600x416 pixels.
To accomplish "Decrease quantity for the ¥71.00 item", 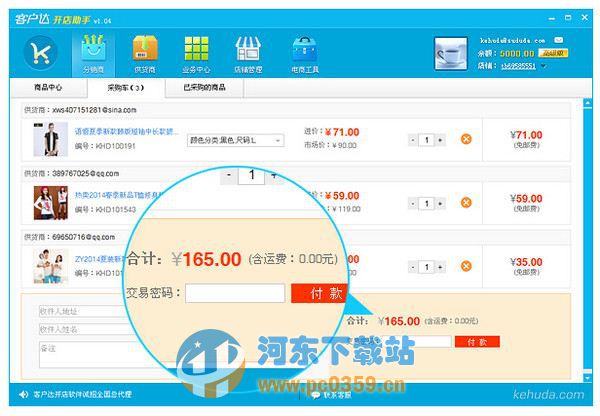I will tap(412, 140).
